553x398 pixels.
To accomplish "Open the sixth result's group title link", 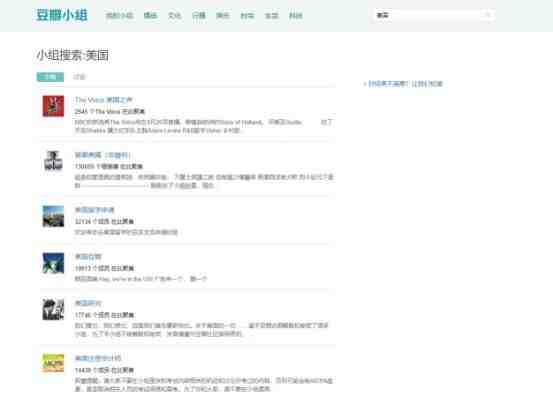I will click(x=98, y=358).
